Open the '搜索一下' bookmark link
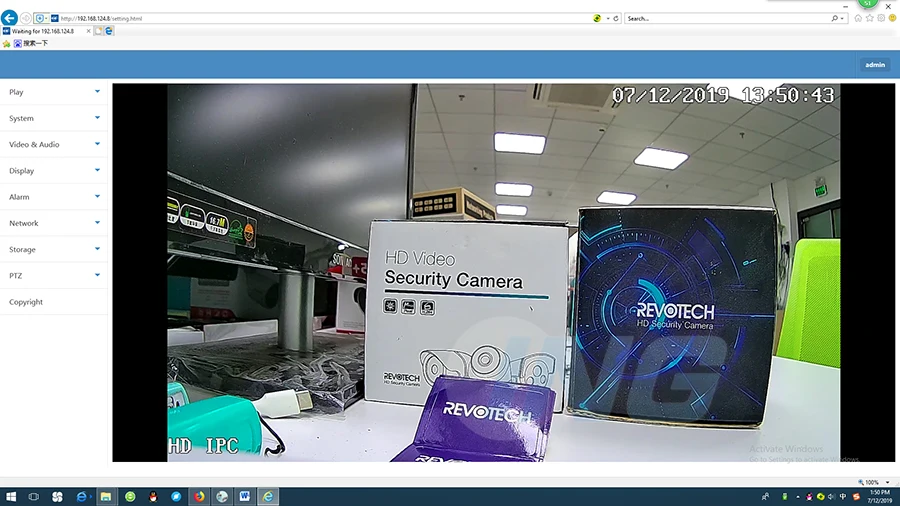Viewport: 900px width, 506px height. (31, 44)
